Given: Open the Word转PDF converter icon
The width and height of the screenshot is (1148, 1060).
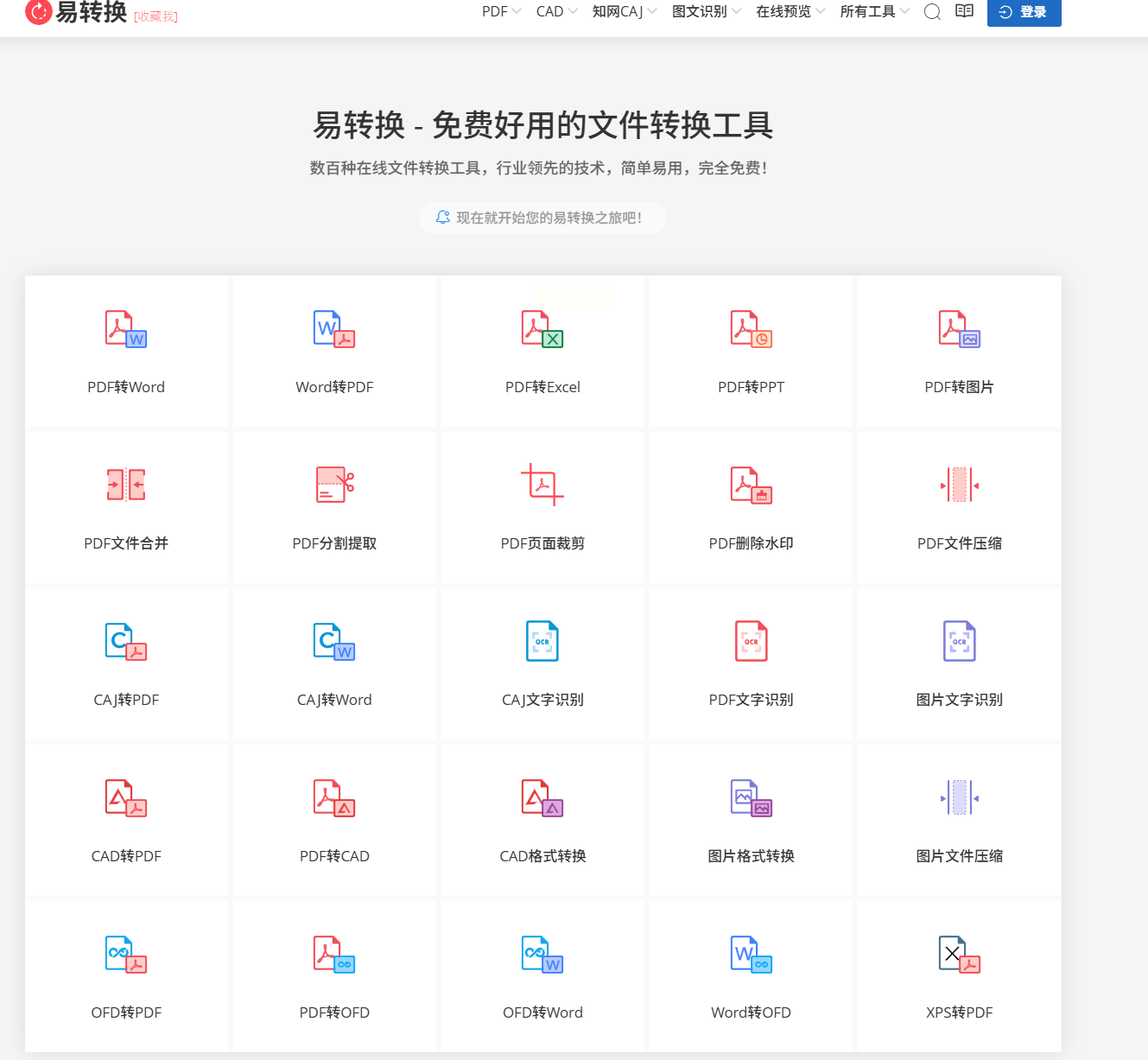Looking at the screenshot, I should 334,329.
